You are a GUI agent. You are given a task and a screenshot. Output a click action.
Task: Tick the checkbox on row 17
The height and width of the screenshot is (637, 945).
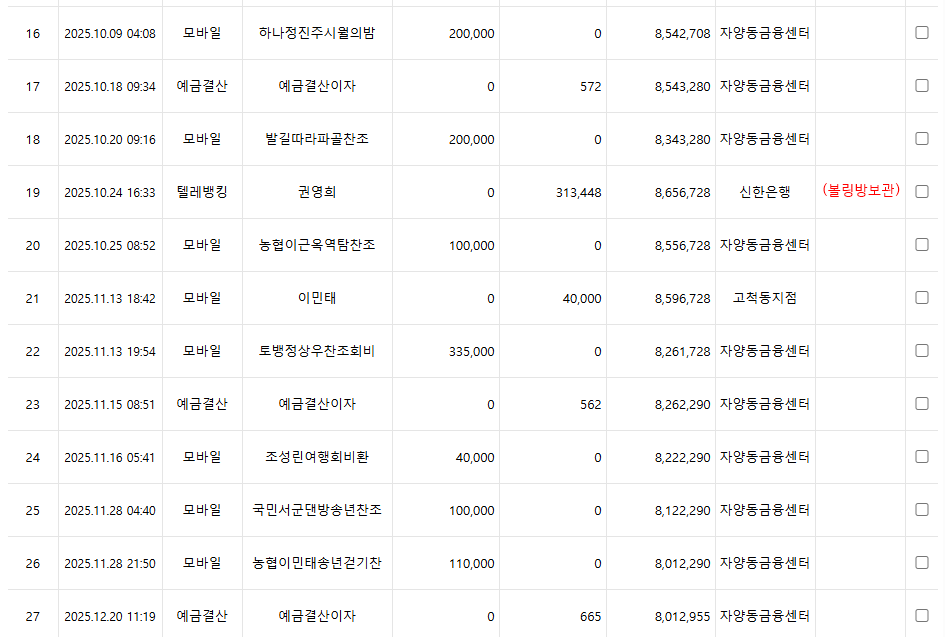pyautogui.click(x=921, y=86)
